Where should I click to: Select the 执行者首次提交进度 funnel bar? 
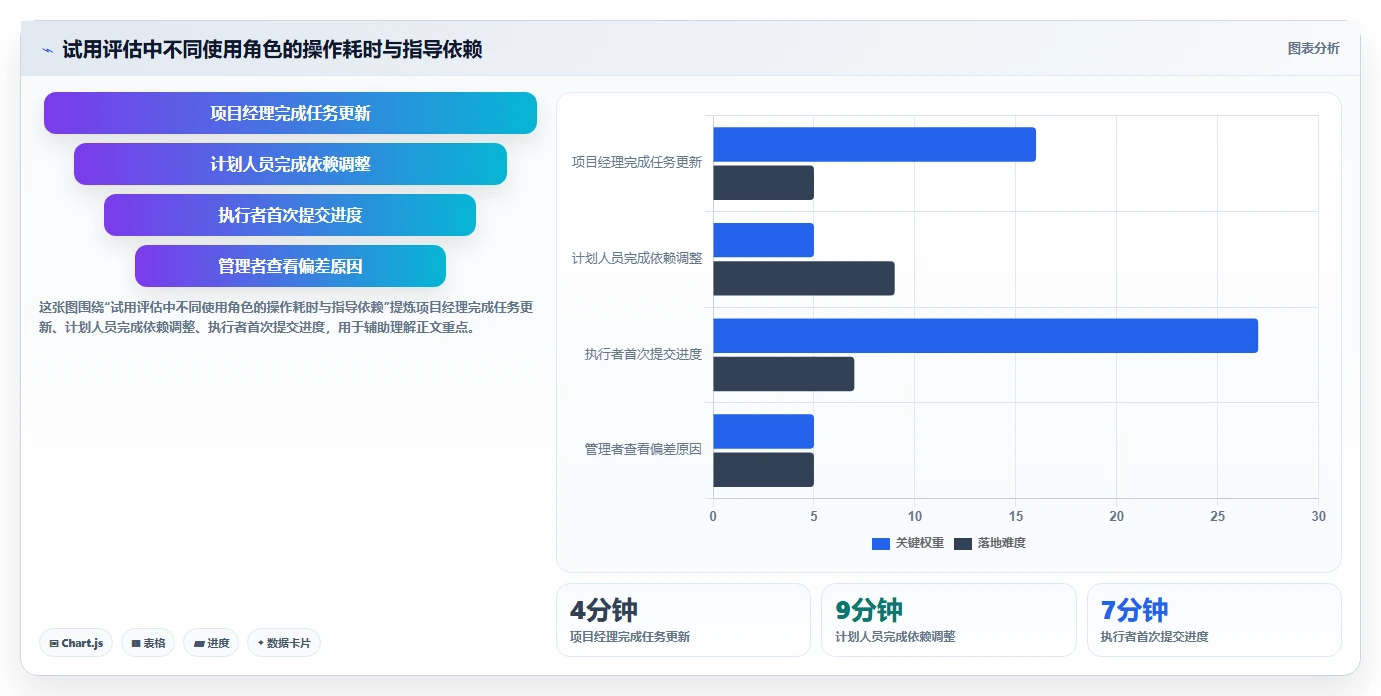click(x=290, y=215)
